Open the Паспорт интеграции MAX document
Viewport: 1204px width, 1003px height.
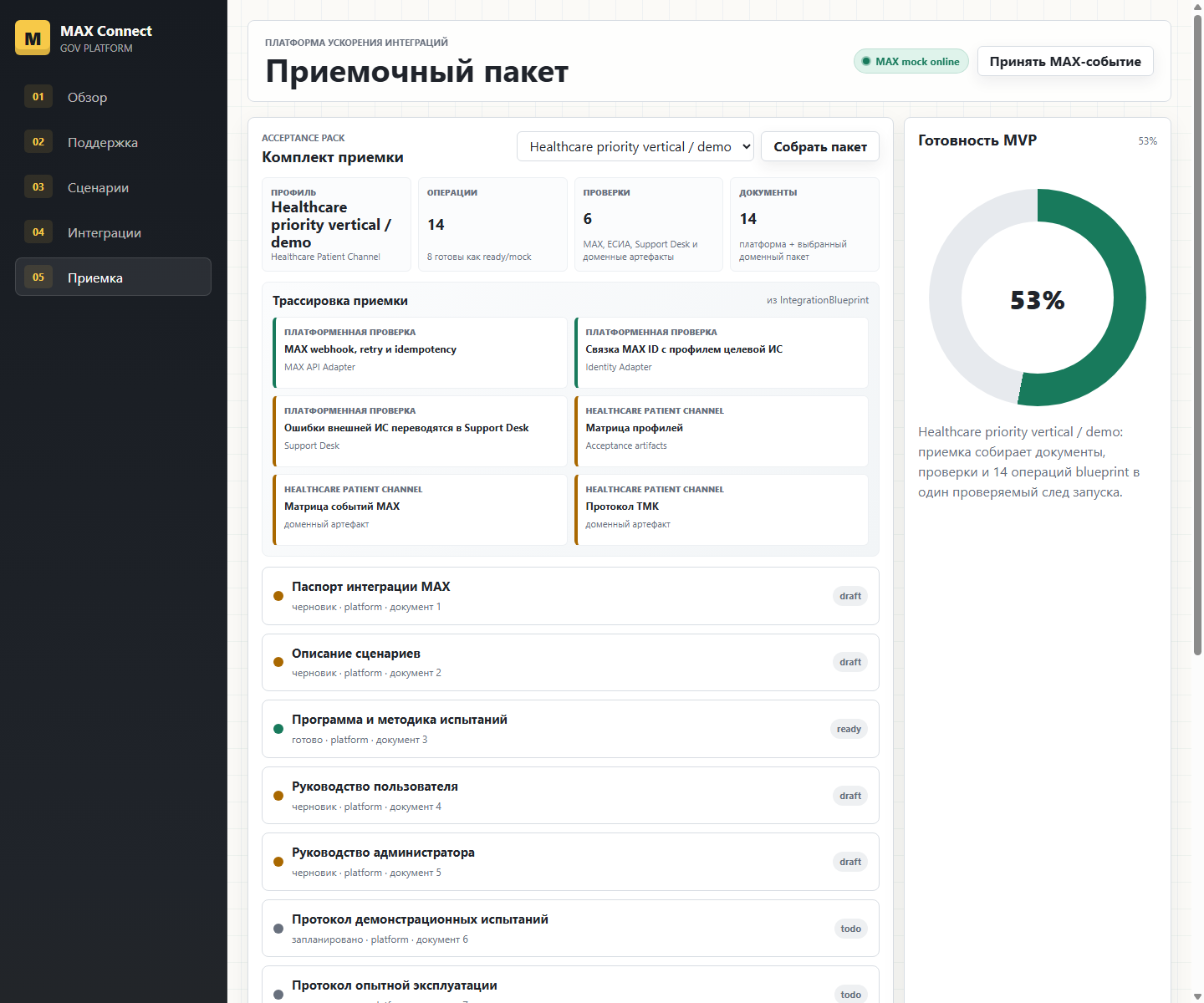pos(570,596)
